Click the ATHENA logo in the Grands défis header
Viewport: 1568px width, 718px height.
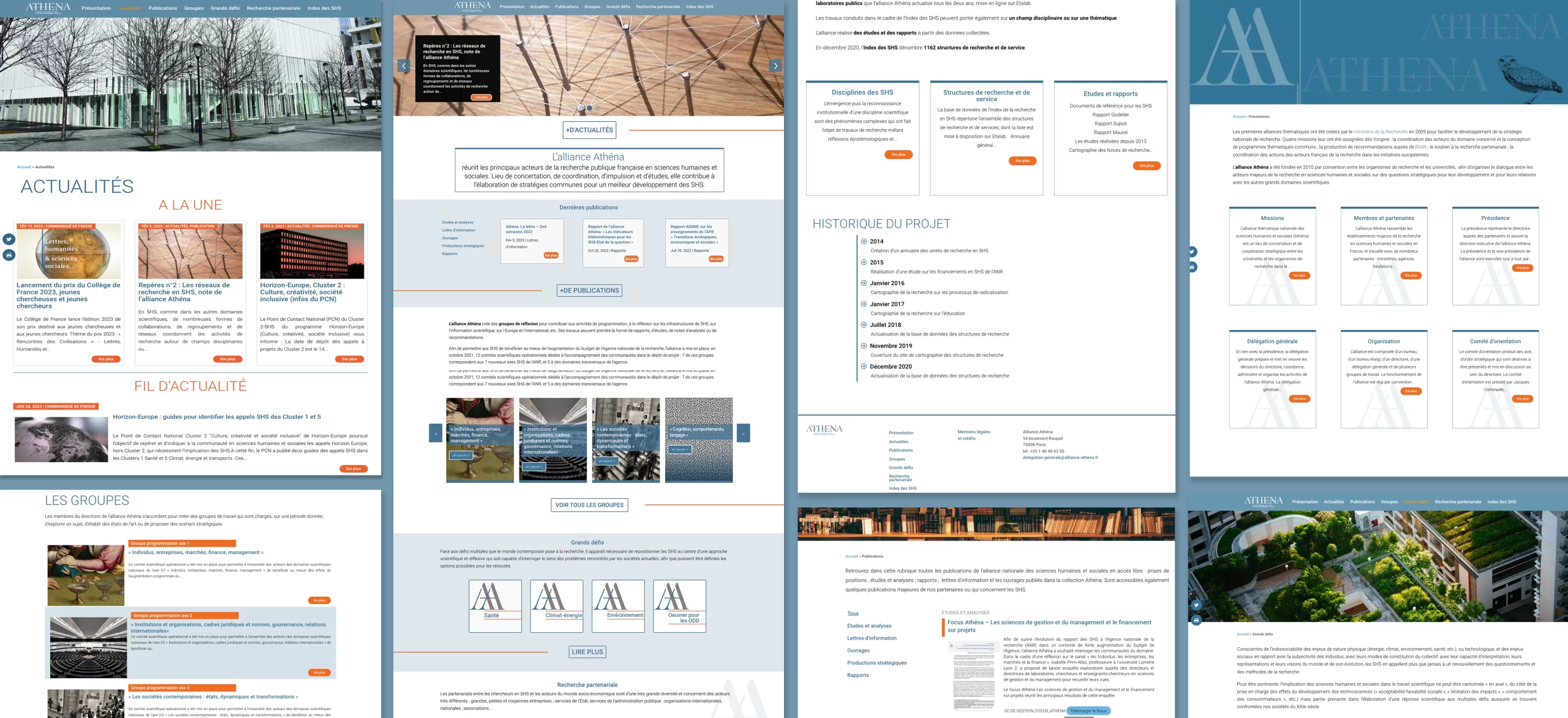pos(1263,501)
